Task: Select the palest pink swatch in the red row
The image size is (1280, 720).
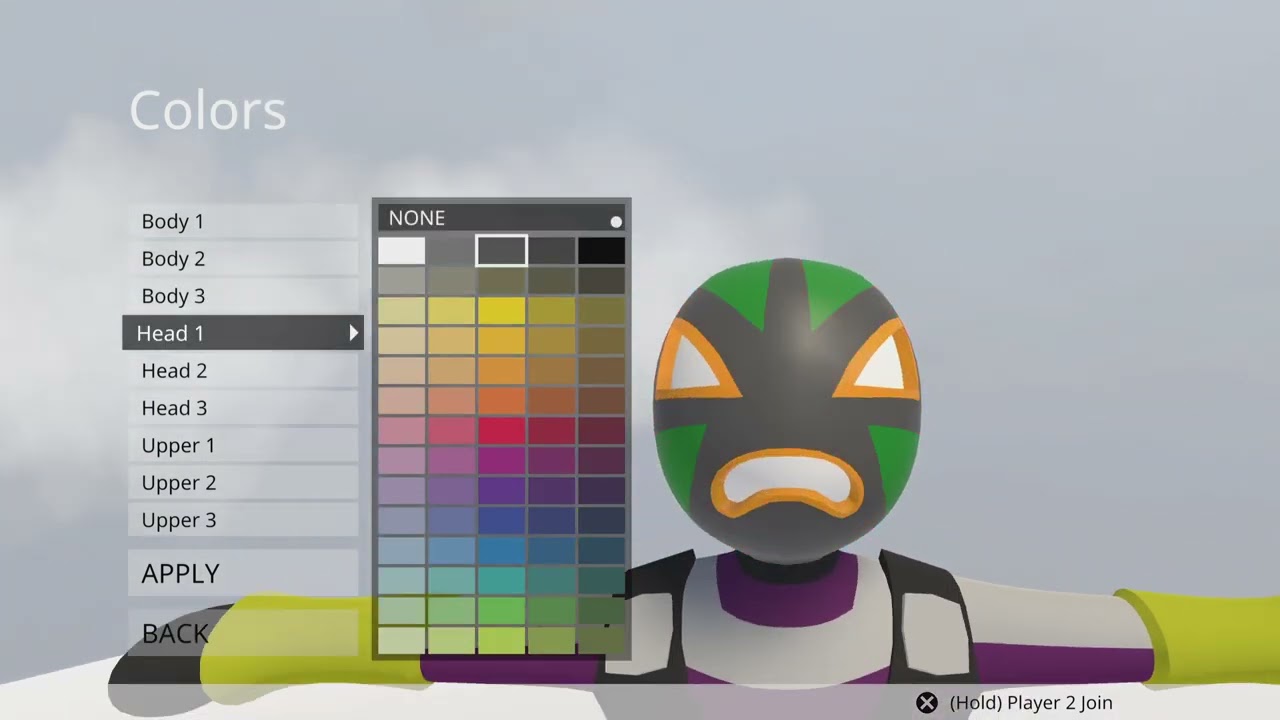Action: point(402,431)
